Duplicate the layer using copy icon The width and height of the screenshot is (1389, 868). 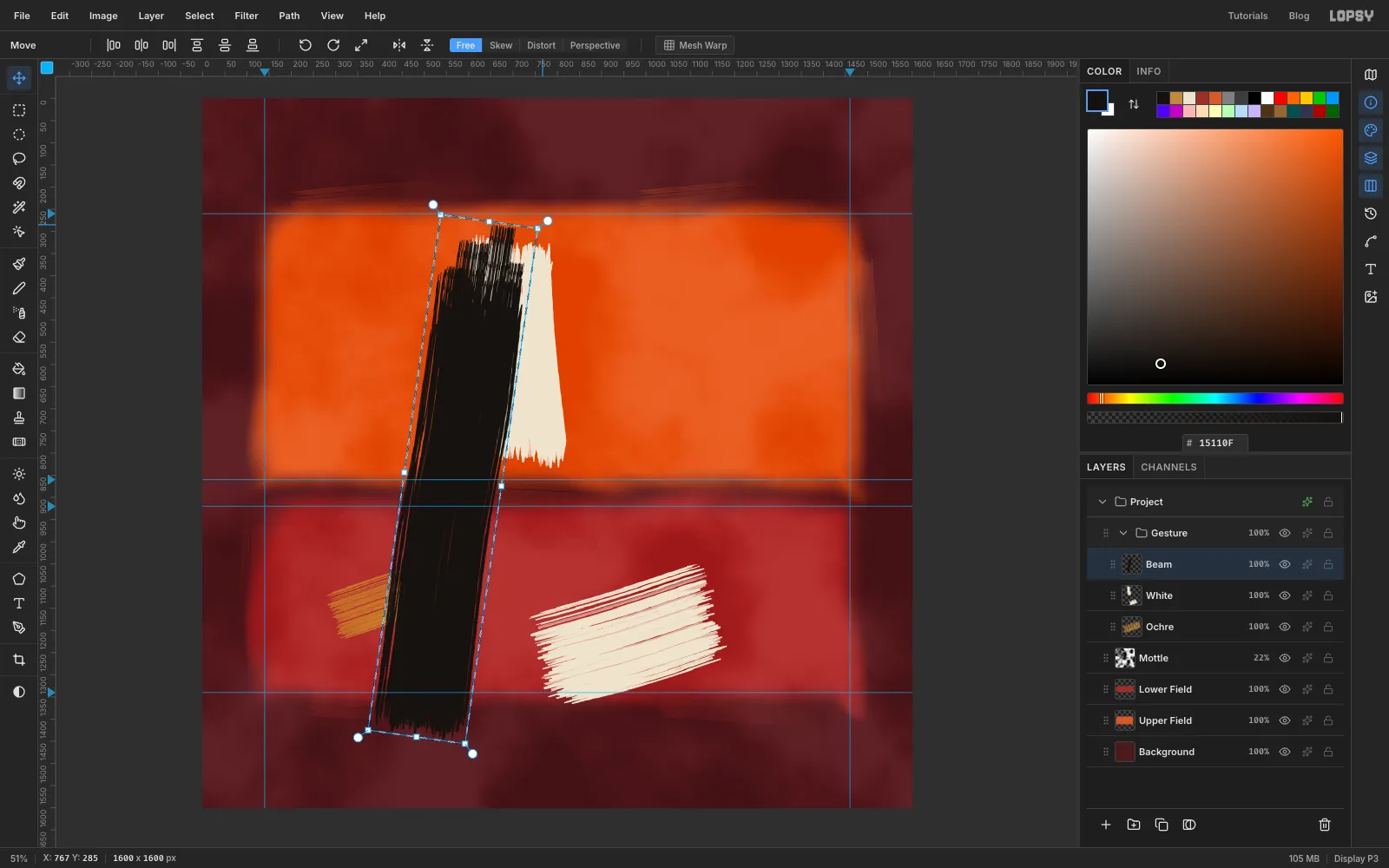tap(1162, 825)
